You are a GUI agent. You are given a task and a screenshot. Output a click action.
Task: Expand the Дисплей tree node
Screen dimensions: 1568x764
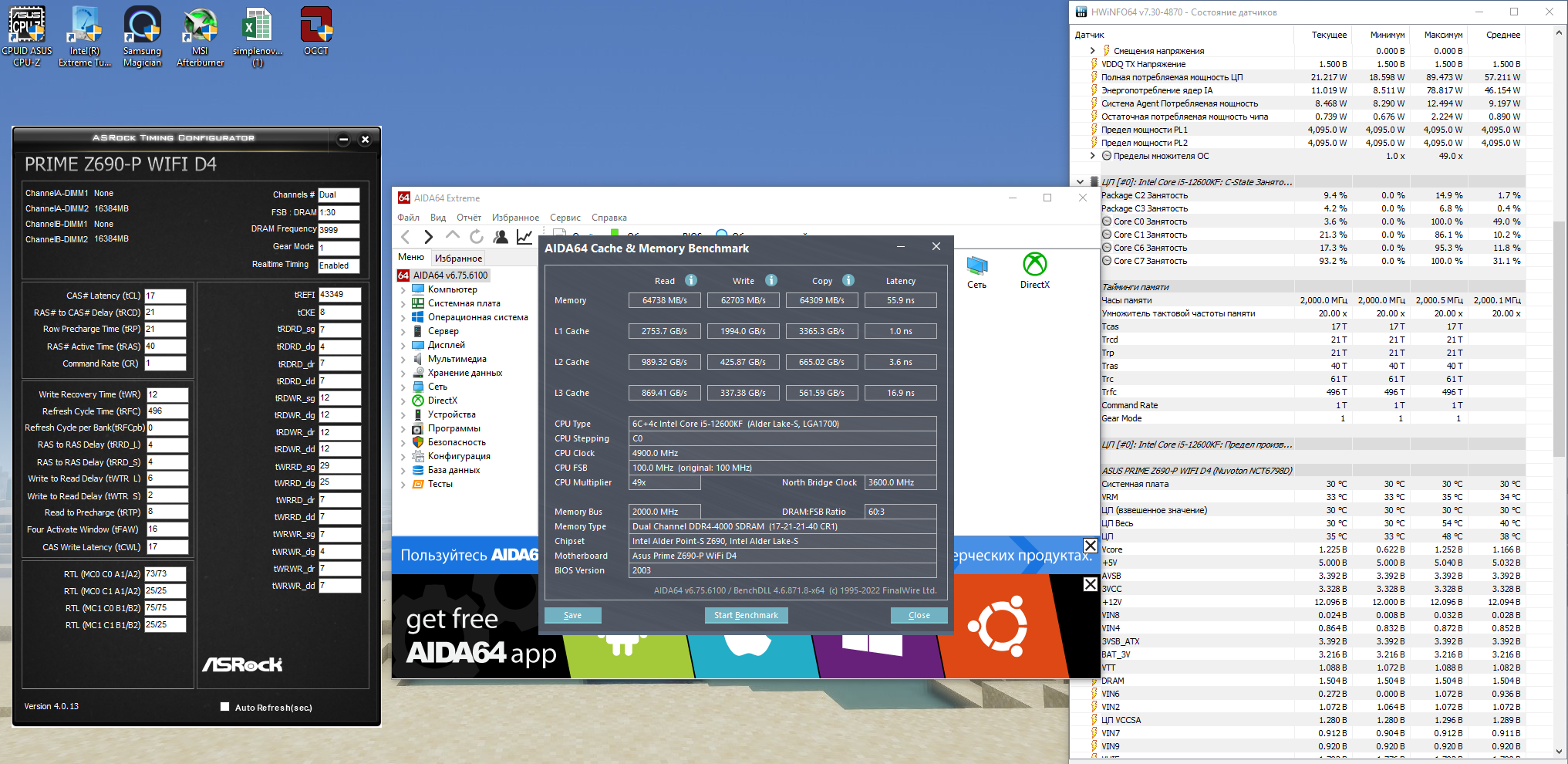point(403,346)
